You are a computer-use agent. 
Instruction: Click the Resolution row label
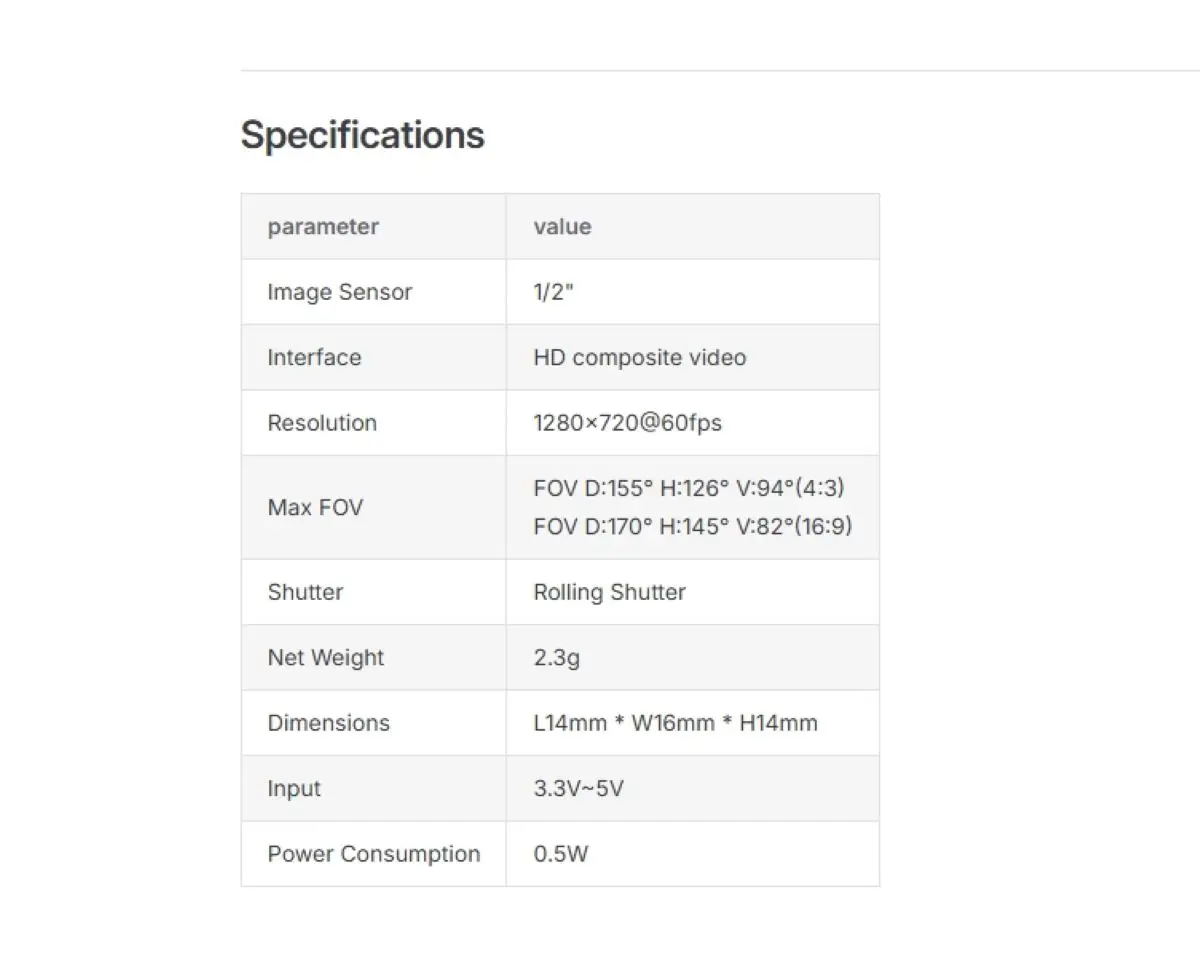pyautogui.click(x=322, y=423)
